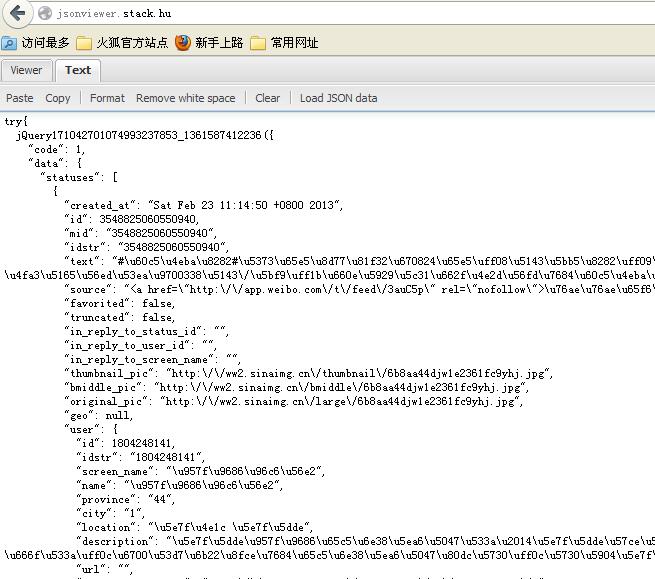Switch to the Viewer tab
This screenshot has width=655, height=579.
26,70
